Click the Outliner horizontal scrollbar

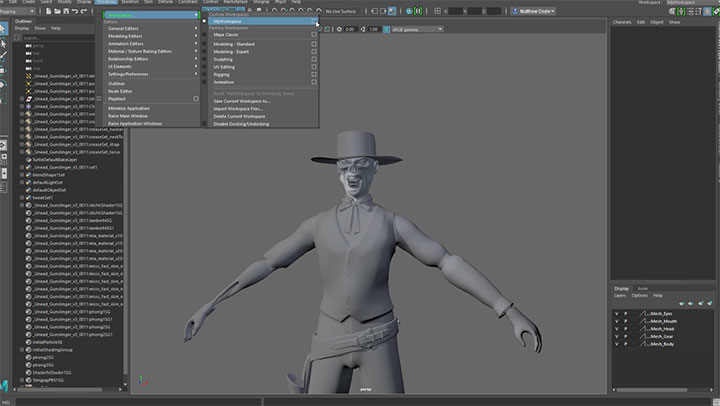[59, 389]
